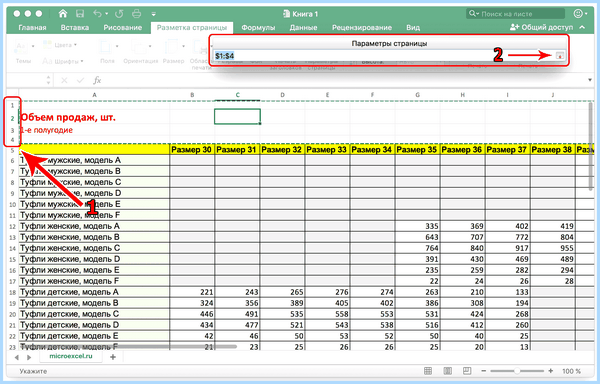
Task: Click the Туфли детские, модель C cell
Action: click(x=95, y=314)
